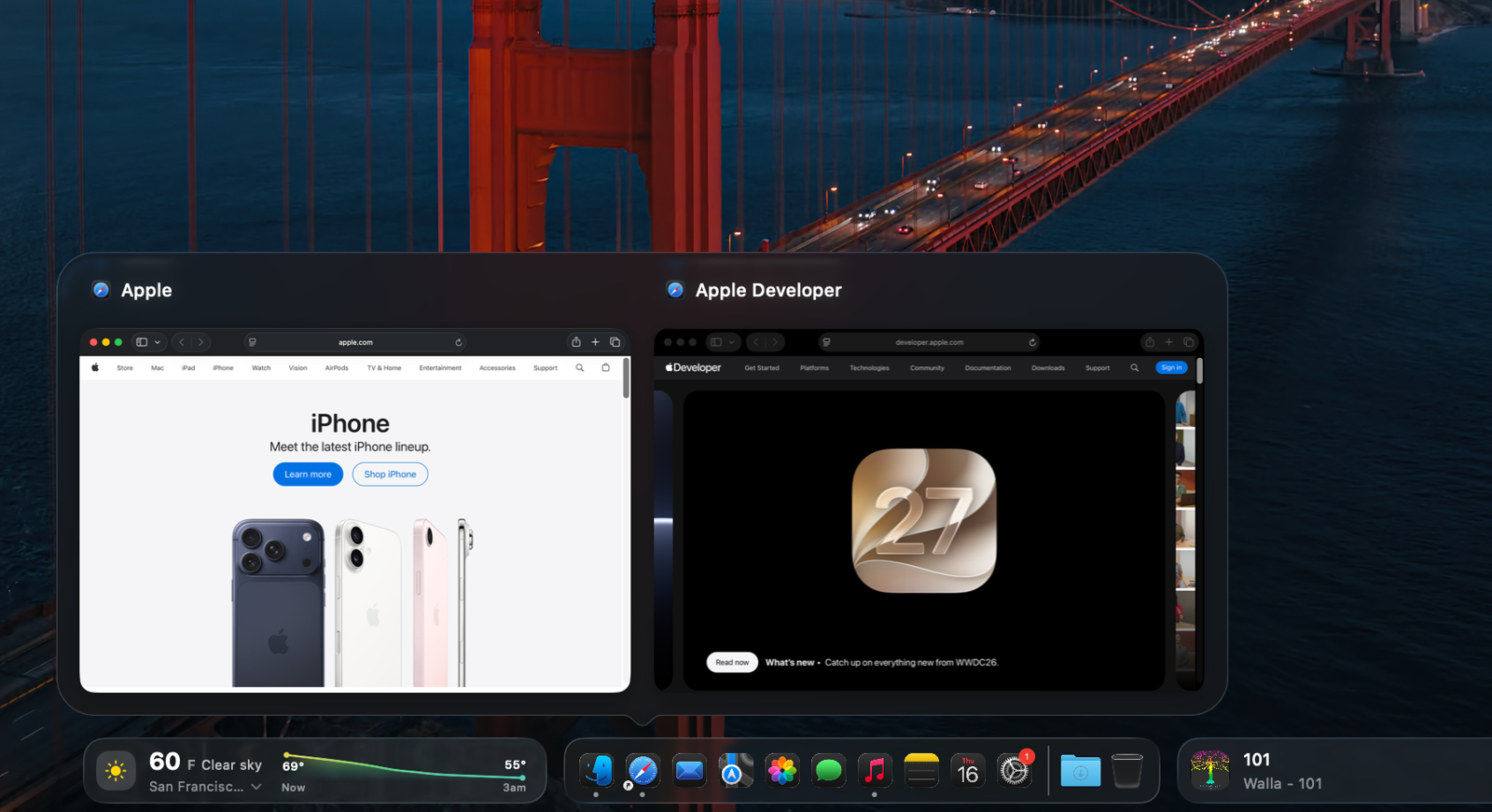Open the Maps app in the dock
Image resolution: width=1492 pixels, height=812 pixels.
(x=735, y=771)
